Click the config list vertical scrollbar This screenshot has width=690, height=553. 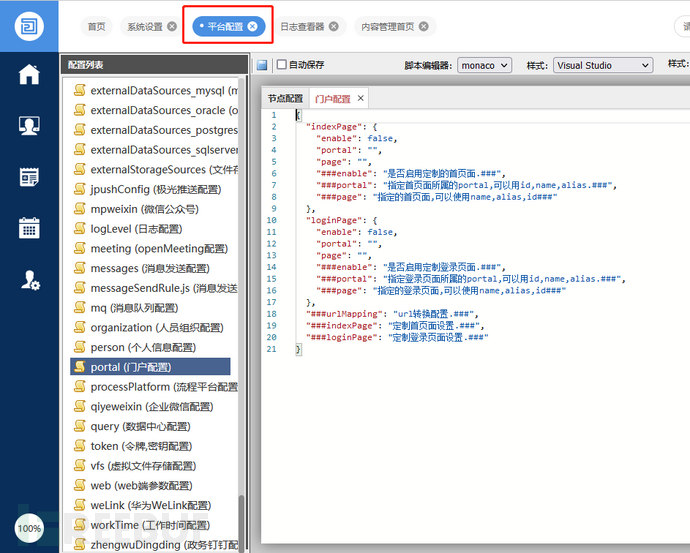pyautogui.click(x=241, y=523)
